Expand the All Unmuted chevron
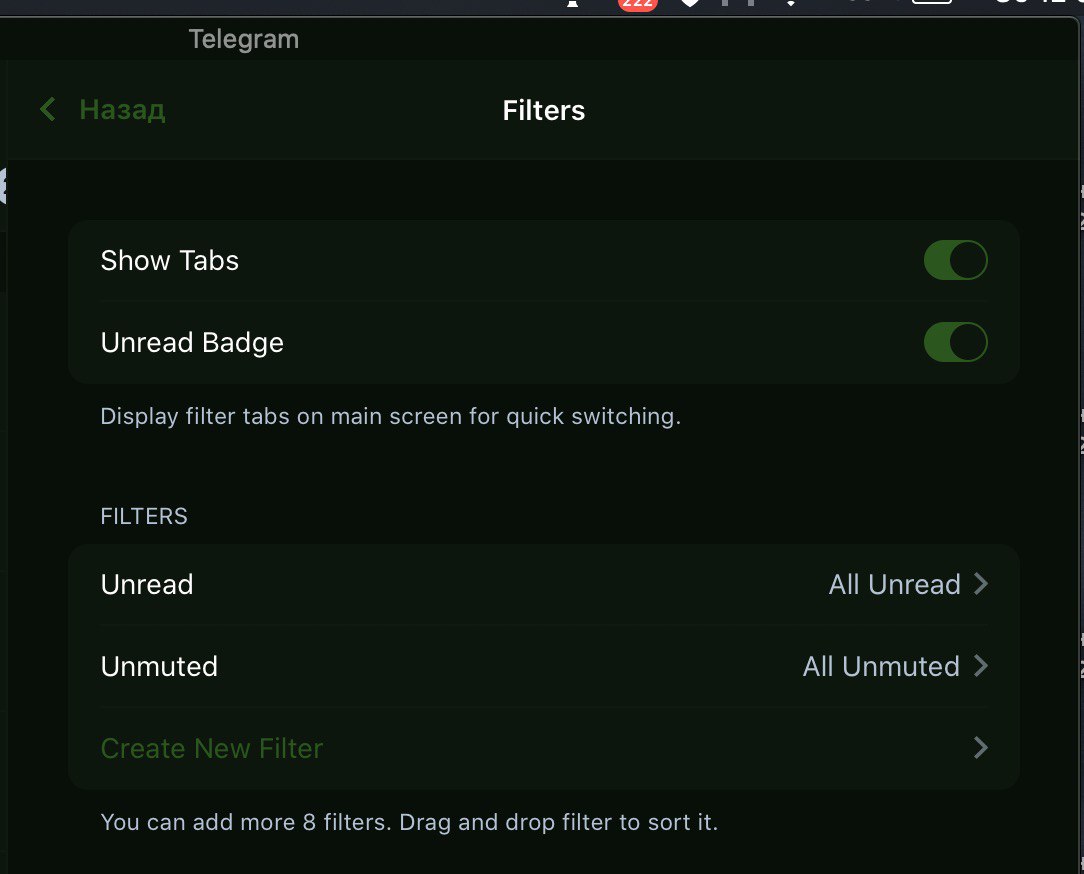 click(980, 666)
